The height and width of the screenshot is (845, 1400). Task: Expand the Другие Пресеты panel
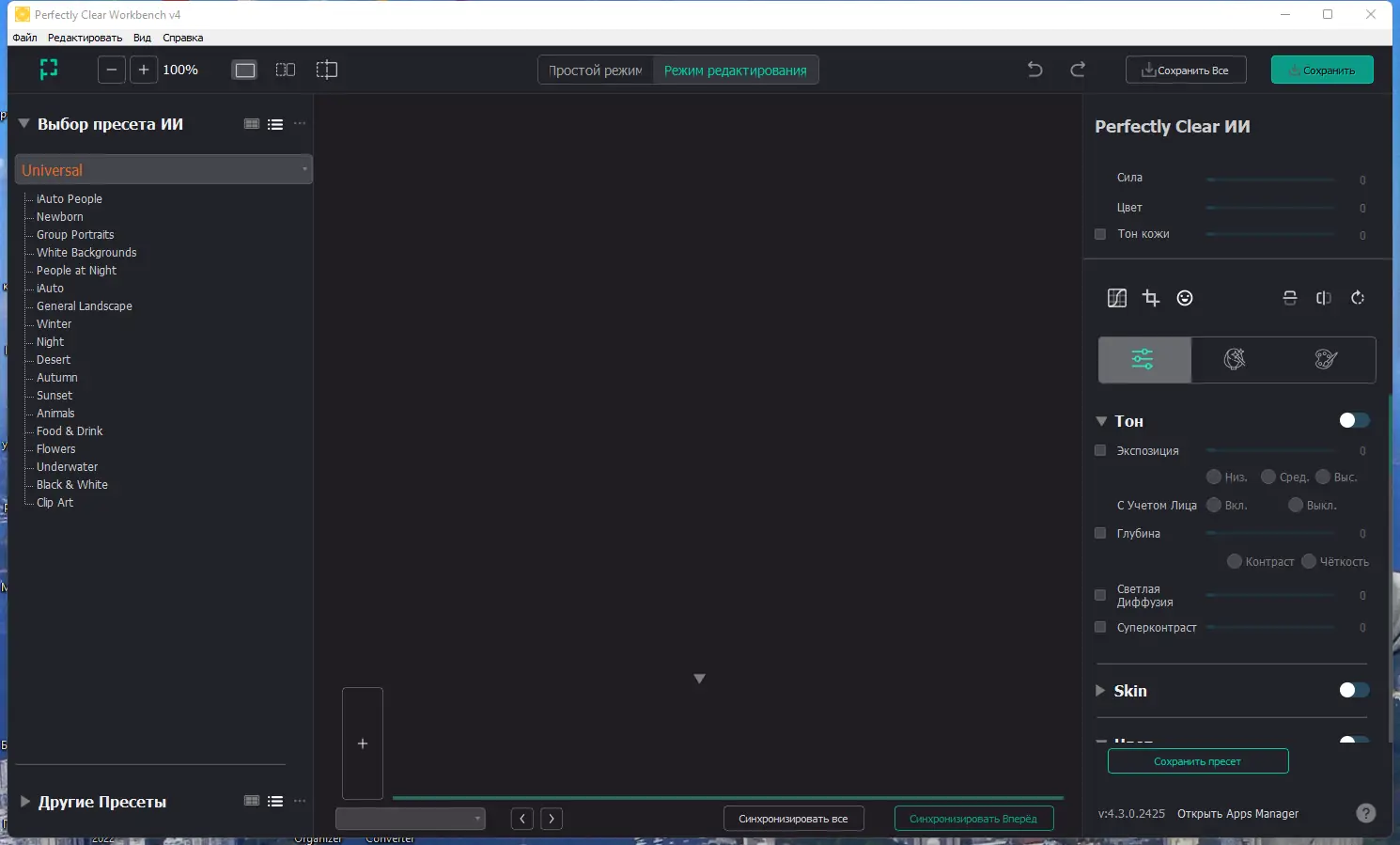(25, 802)
